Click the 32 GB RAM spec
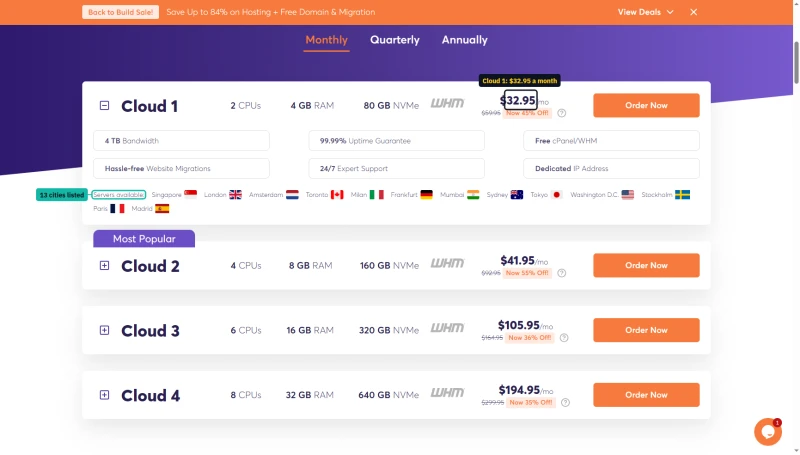 click(x=309, y=395)
